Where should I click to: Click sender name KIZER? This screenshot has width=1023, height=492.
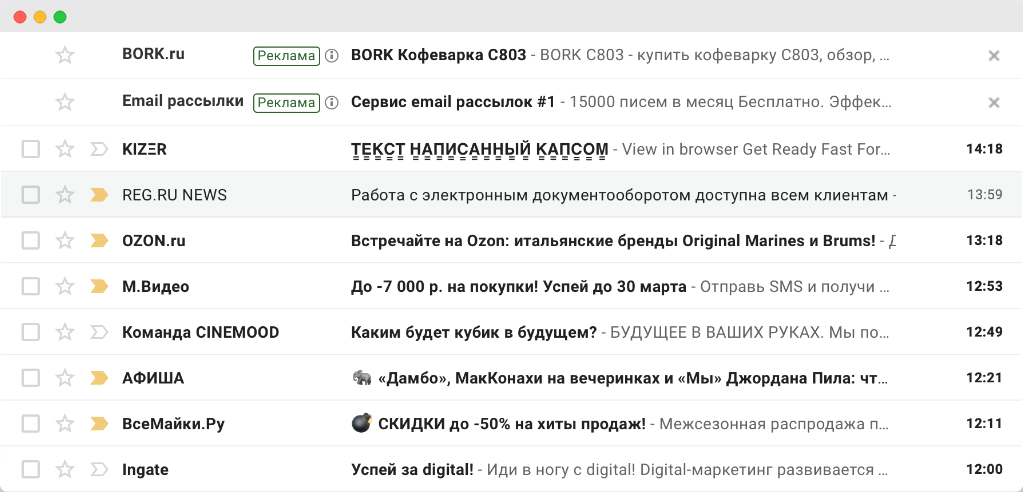tap(144, 149)
